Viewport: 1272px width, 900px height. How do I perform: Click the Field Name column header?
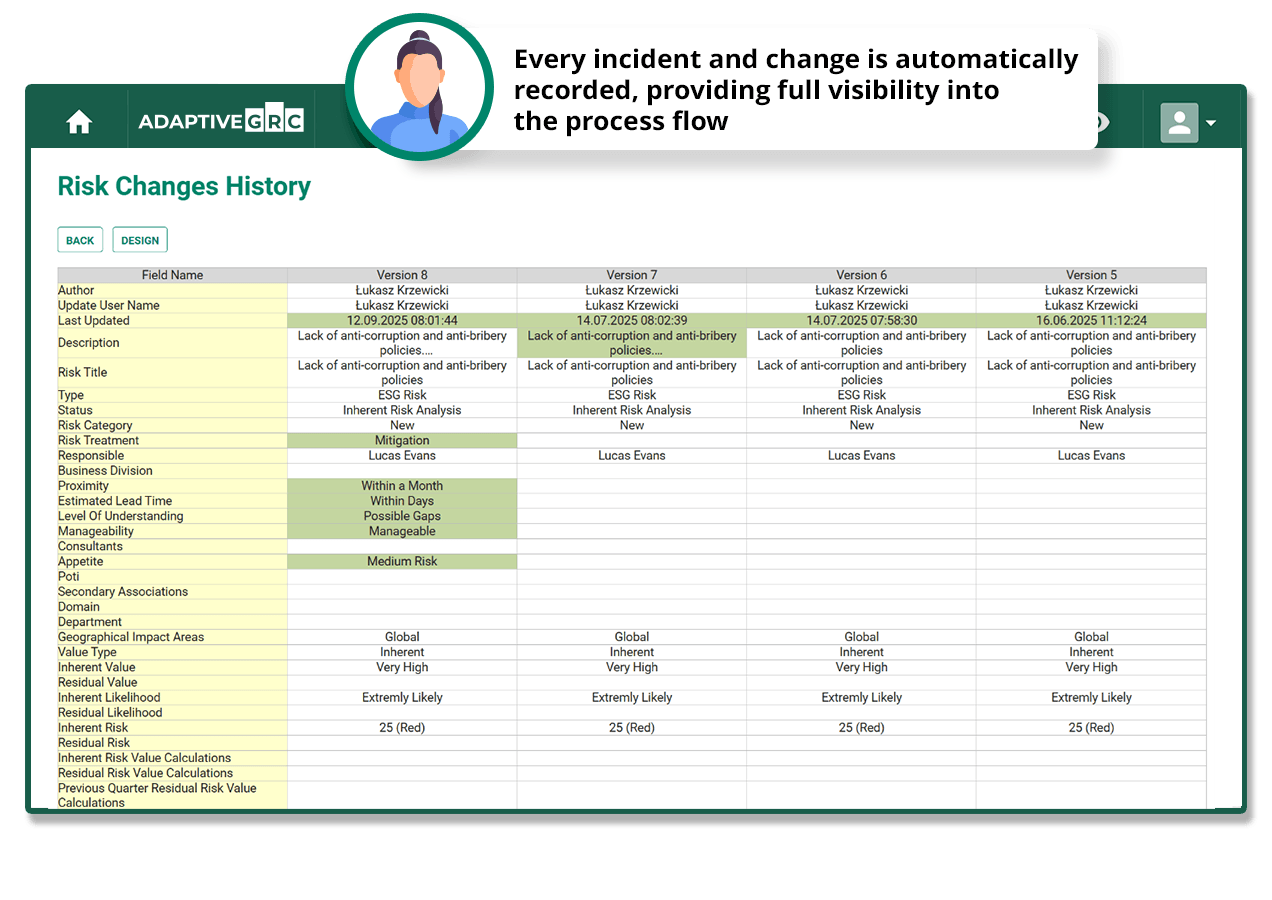pos(172,275)
